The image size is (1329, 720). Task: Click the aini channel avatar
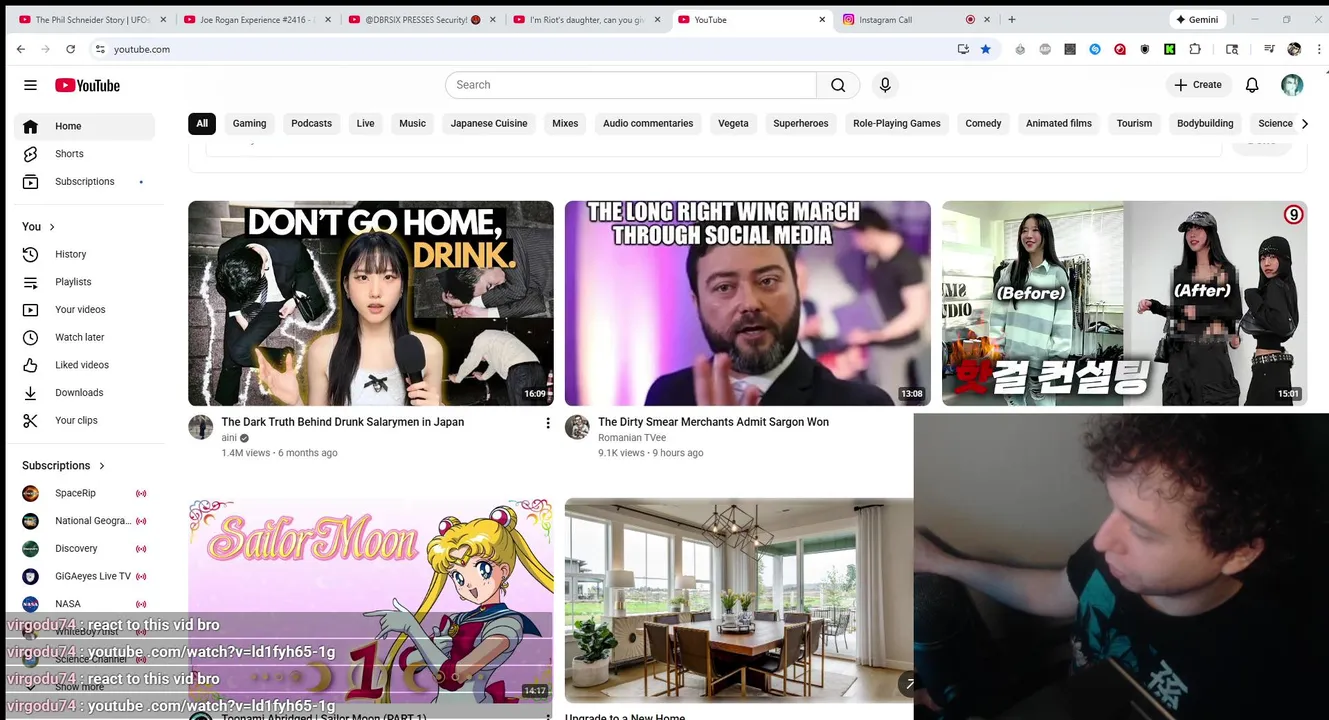[201, 427]
